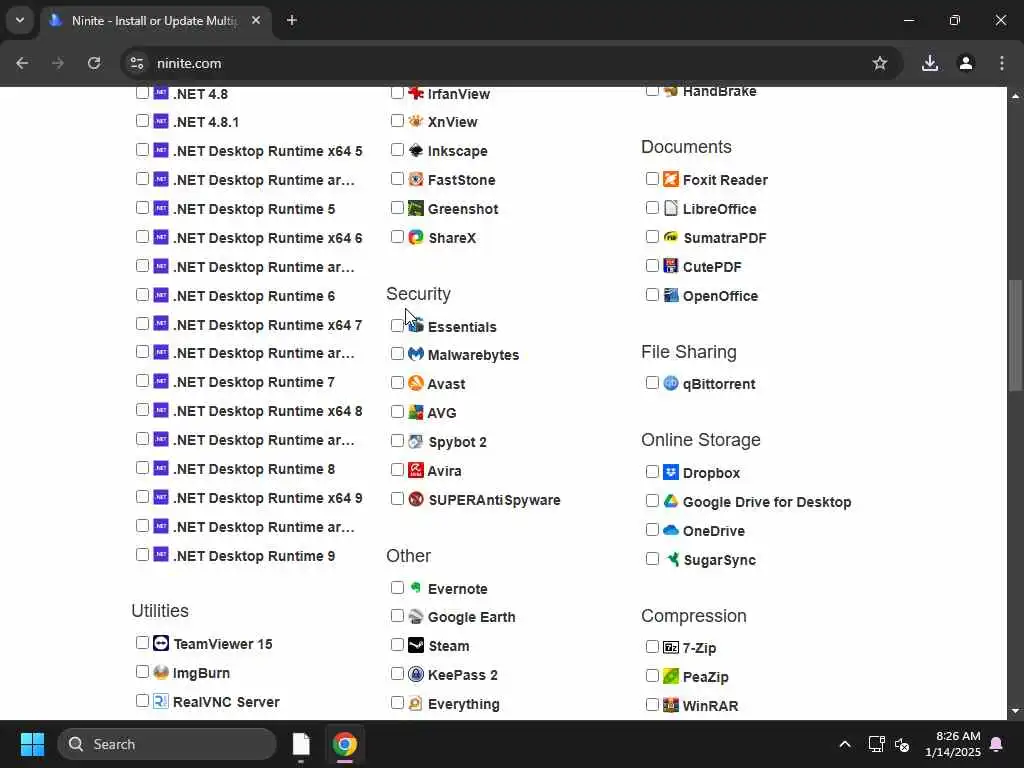Screen dimensions: 1024x768
Task: Click the Inkscape icon
Action: [415, 150]
